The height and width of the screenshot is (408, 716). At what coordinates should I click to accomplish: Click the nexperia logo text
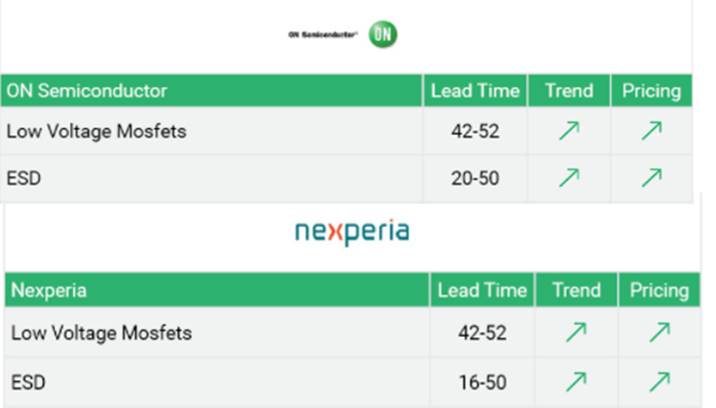(x=352, y=232)
